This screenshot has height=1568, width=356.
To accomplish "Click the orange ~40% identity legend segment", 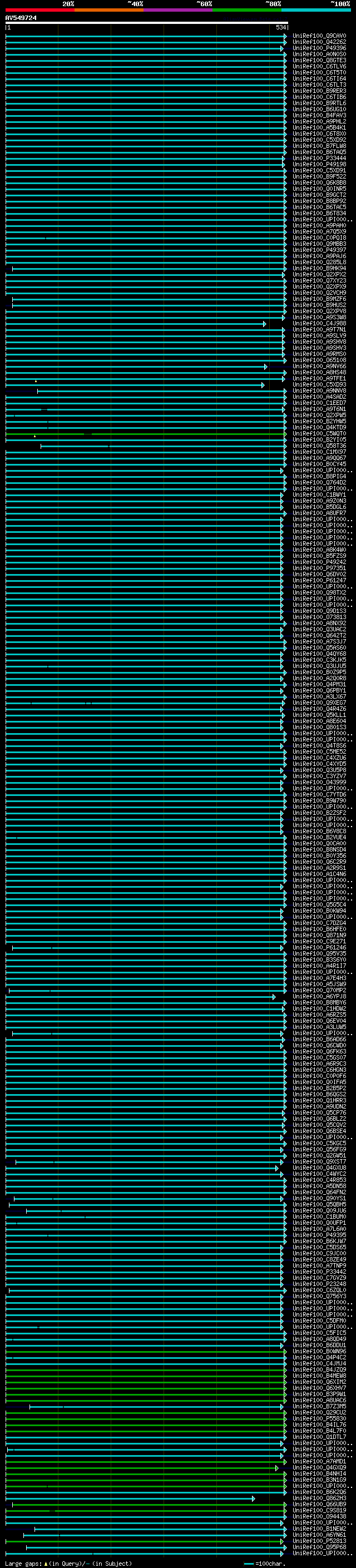I will pos(109,10).
